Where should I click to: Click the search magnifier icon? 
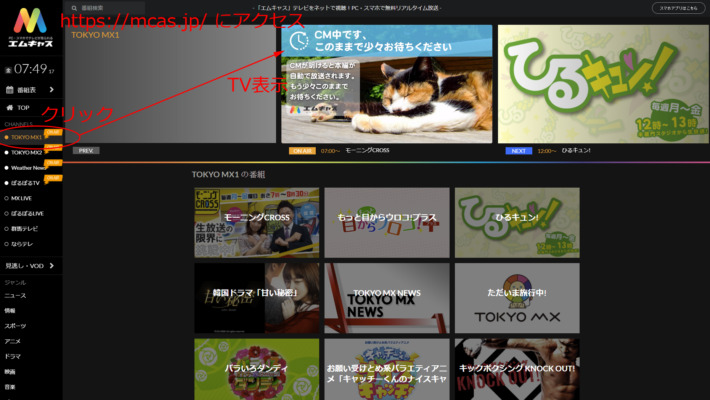71,7
